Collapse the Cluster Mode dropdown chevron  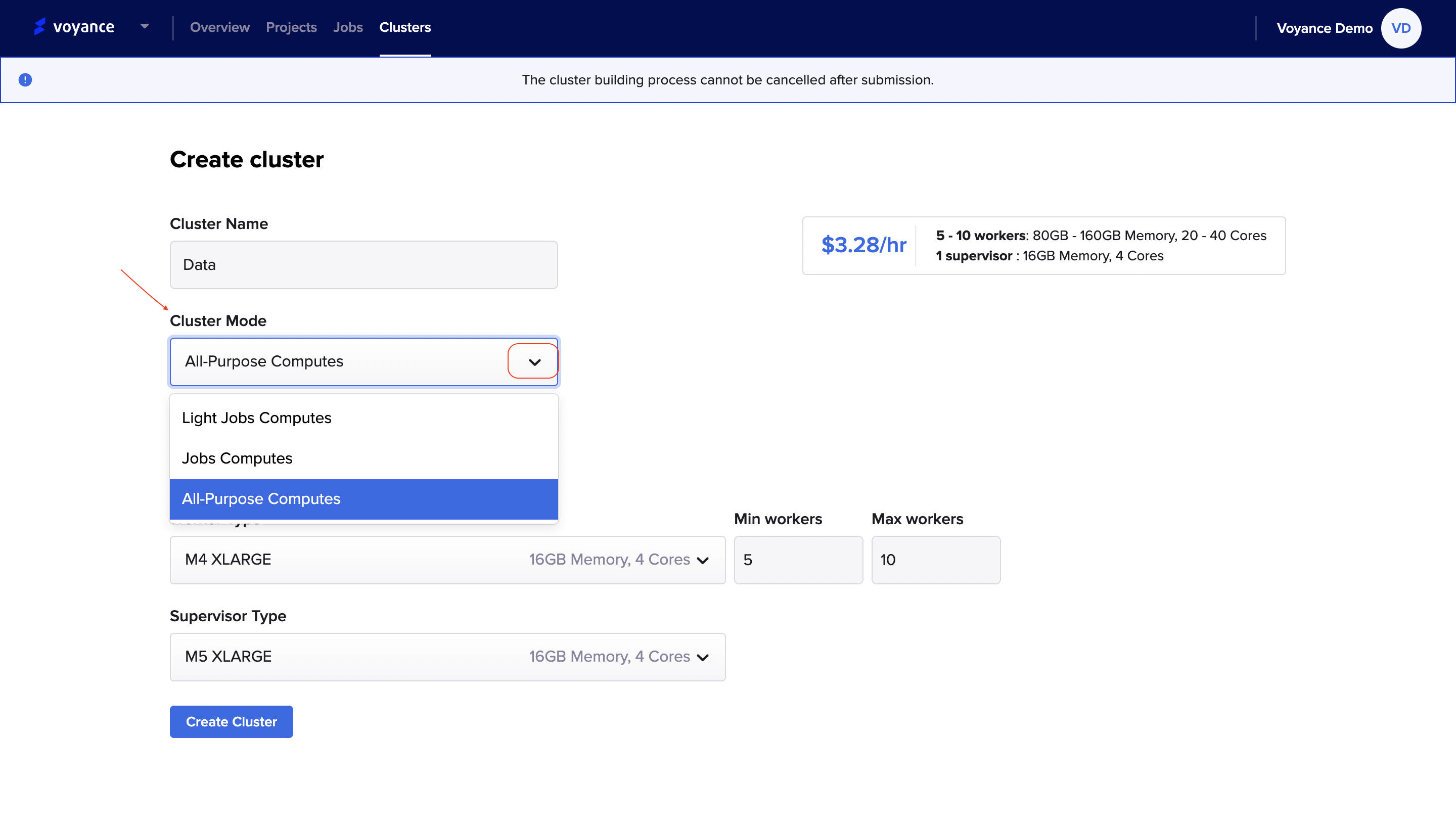click(533, 361)
